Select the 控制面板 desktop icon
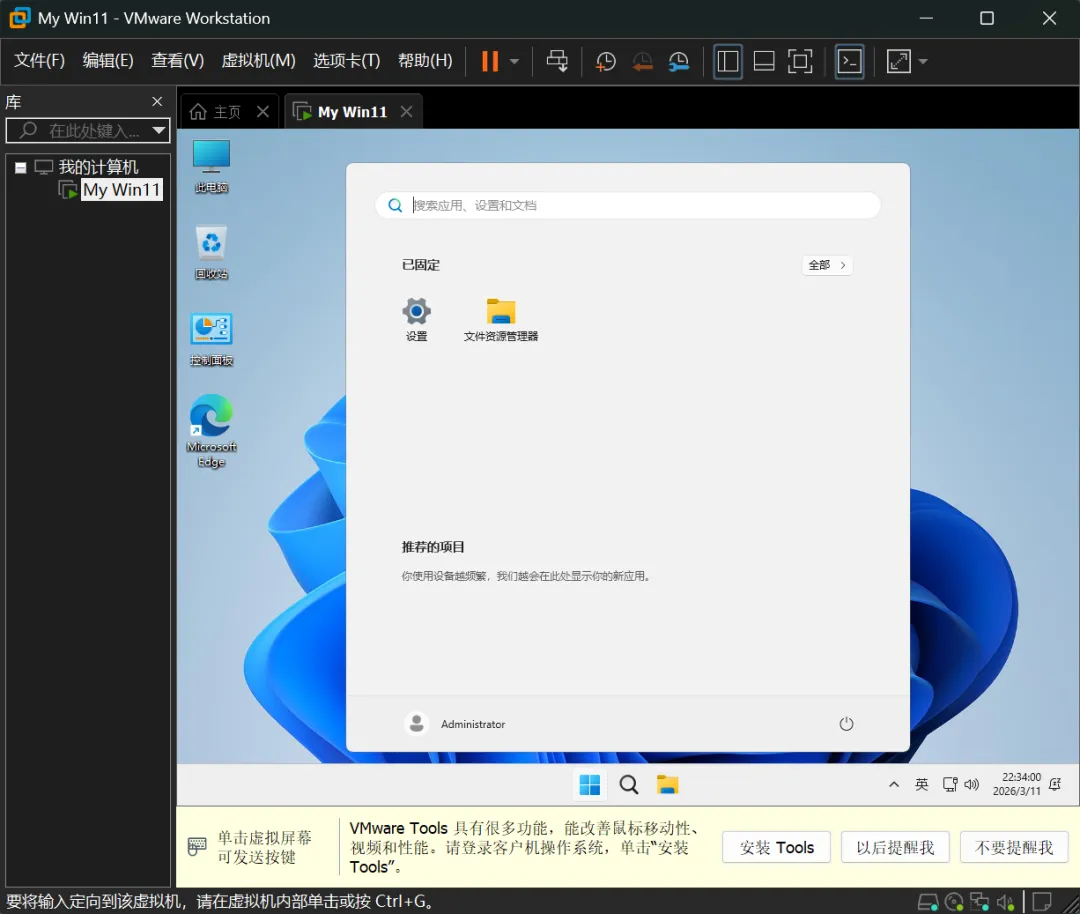 tap(211, 339)
